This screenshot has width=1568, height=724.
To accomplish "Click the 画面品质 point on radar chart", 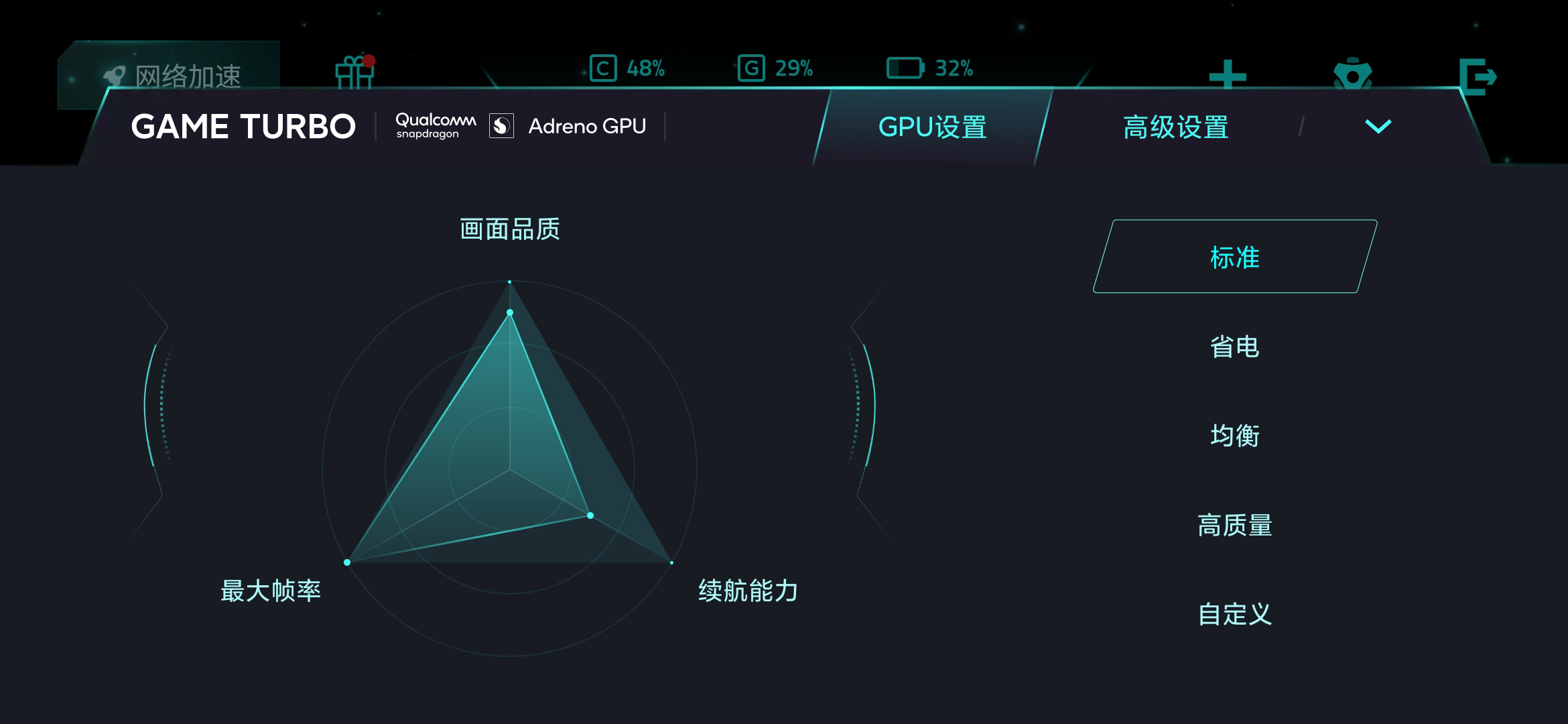I will point(510,312).
